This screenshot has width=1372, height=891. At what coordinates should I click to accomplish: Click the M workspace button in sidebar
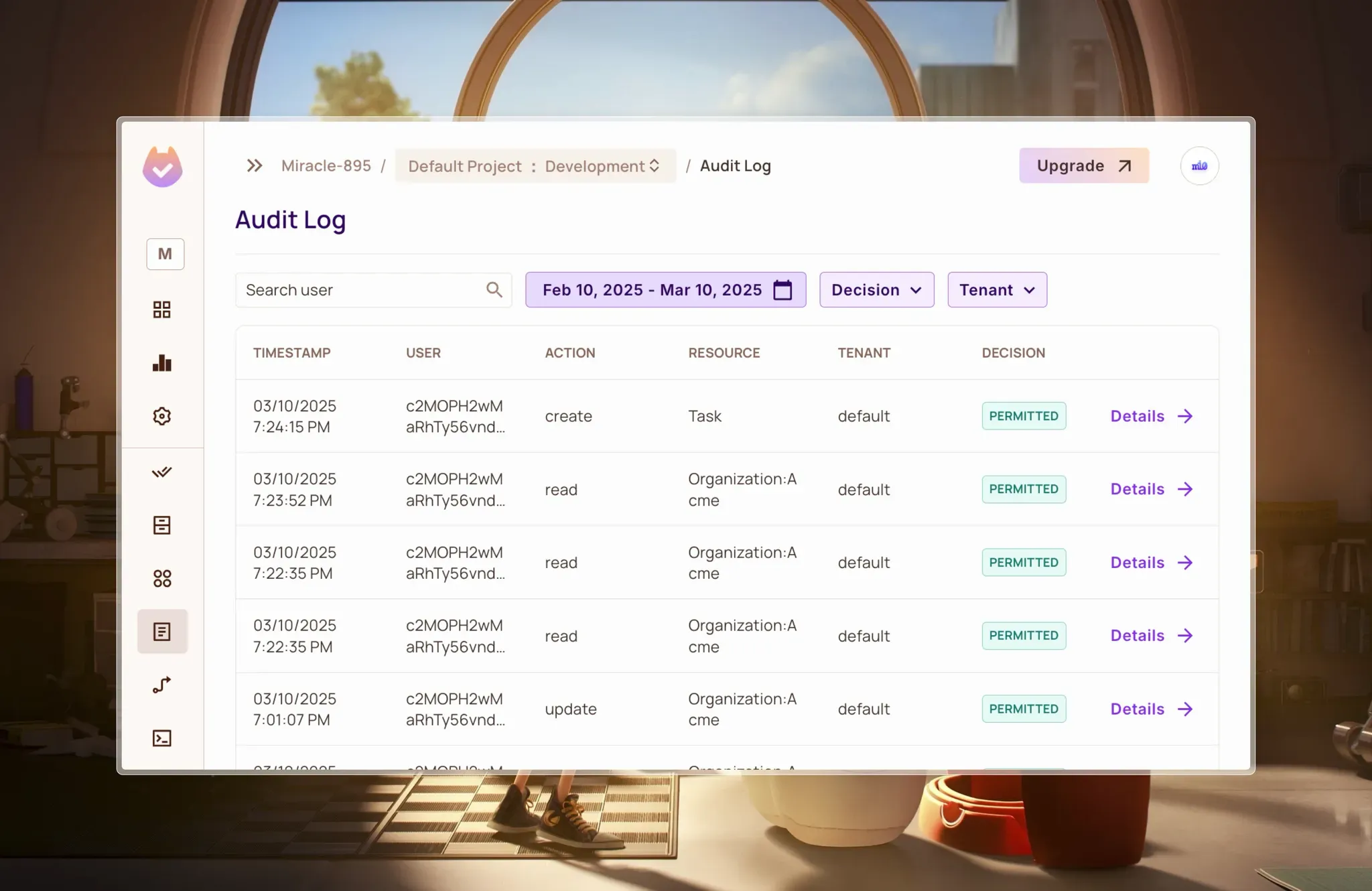pyautogui.click(x=165, y=254)
